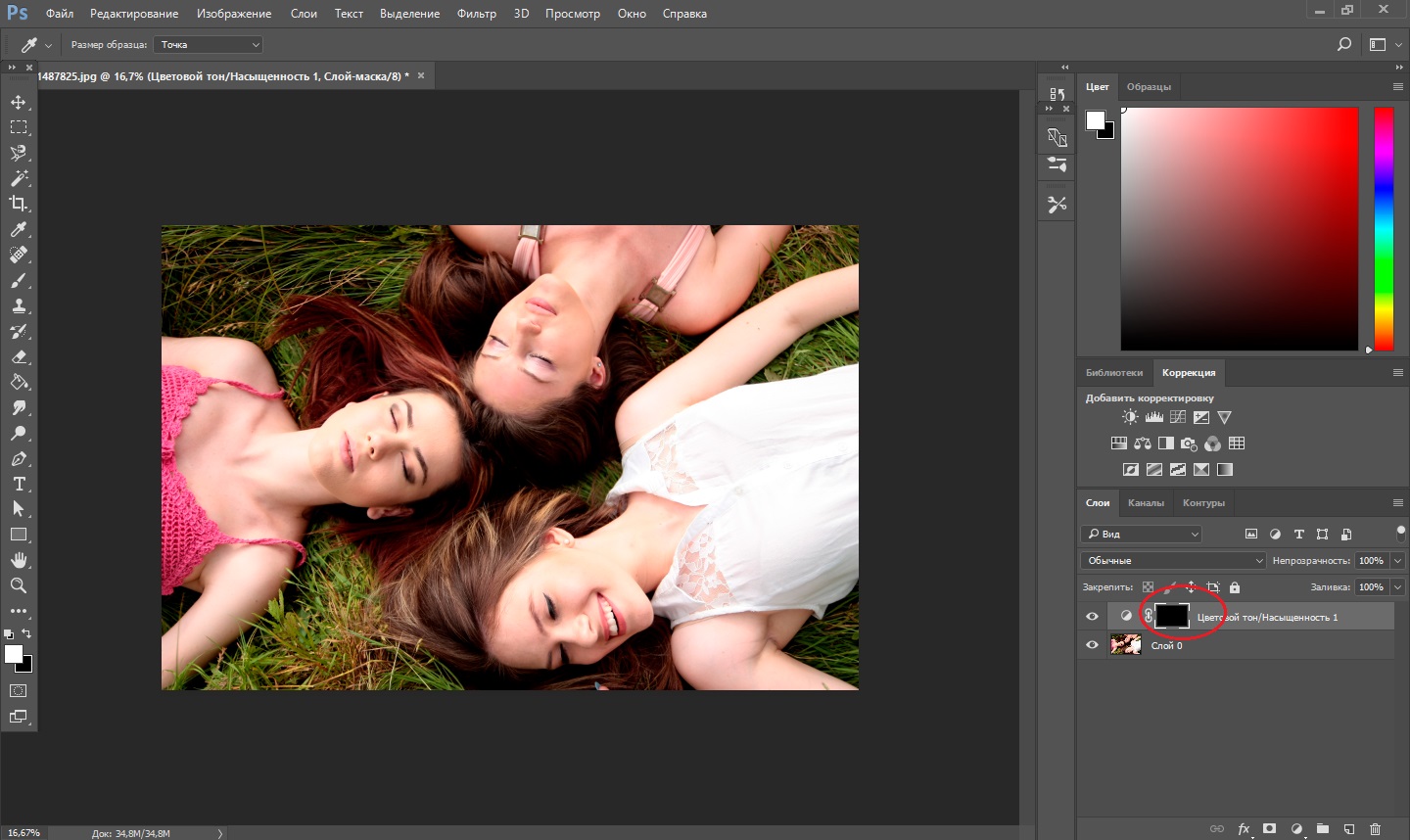Open the Размер образца dropdown
This screenshot has width=1410, height=840.
pos(209,45)
